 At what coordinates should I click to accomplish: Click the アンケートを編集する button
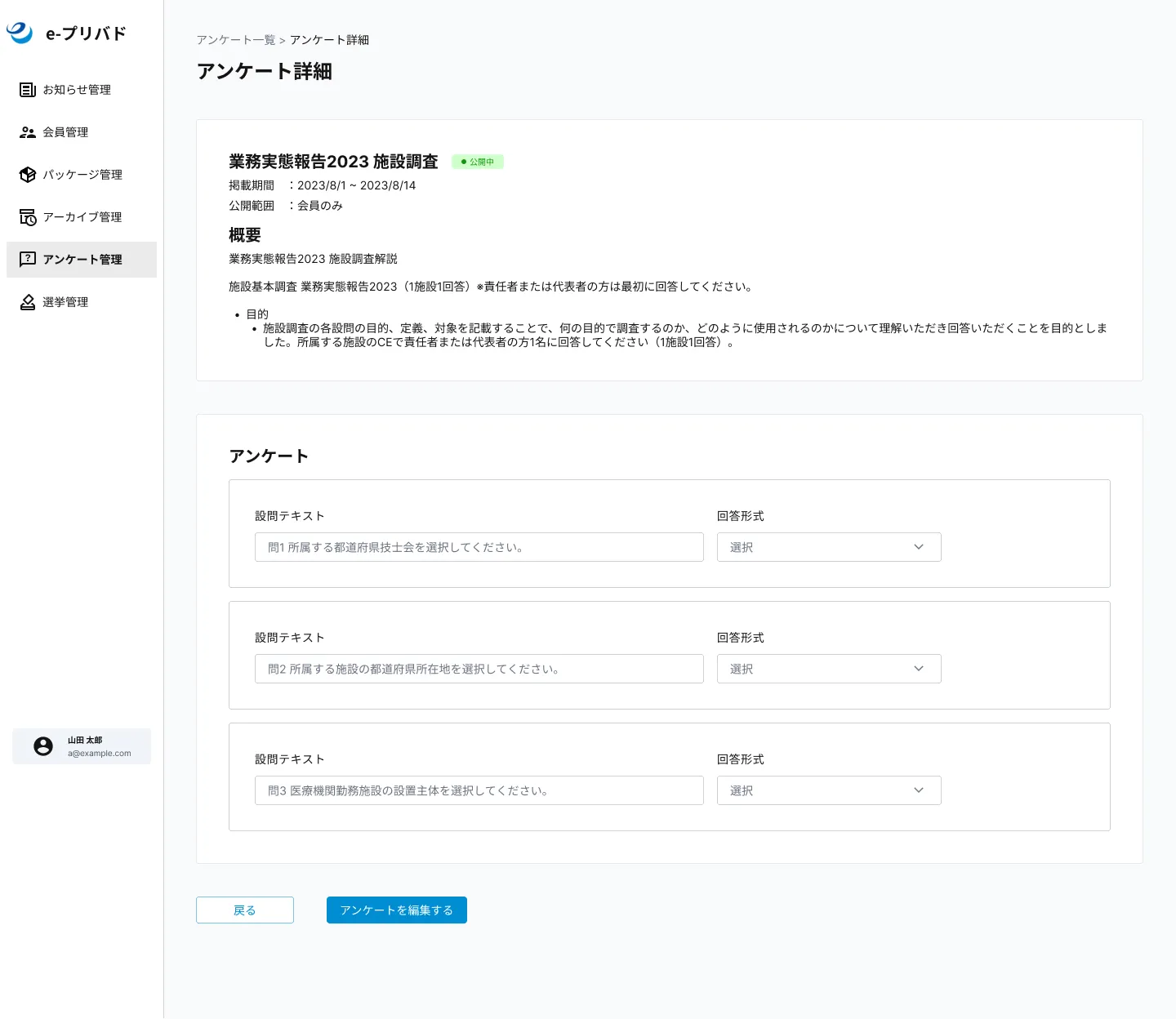pos(396,910)
